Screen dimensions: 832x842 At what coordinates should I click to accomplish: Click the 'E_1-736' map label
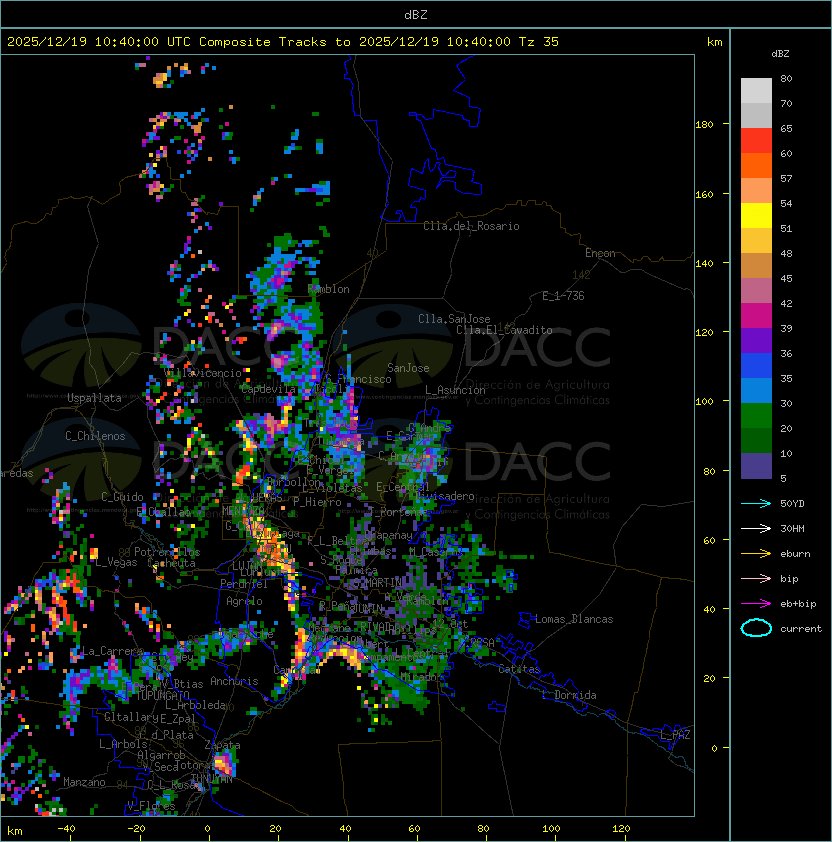coord(563,296)
